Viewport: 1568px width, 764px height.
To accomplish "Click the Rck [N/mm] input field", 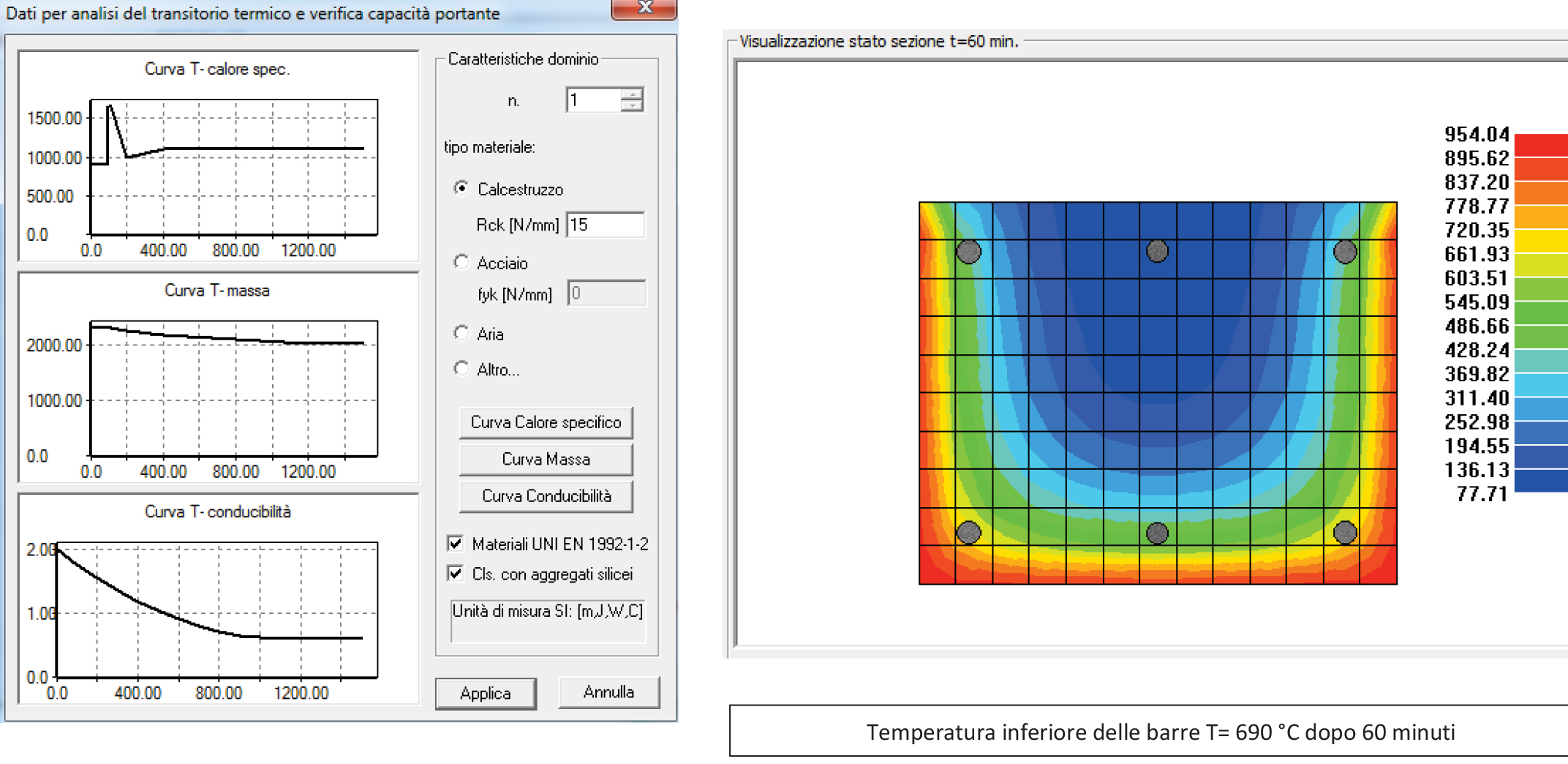I will [606, 225].
